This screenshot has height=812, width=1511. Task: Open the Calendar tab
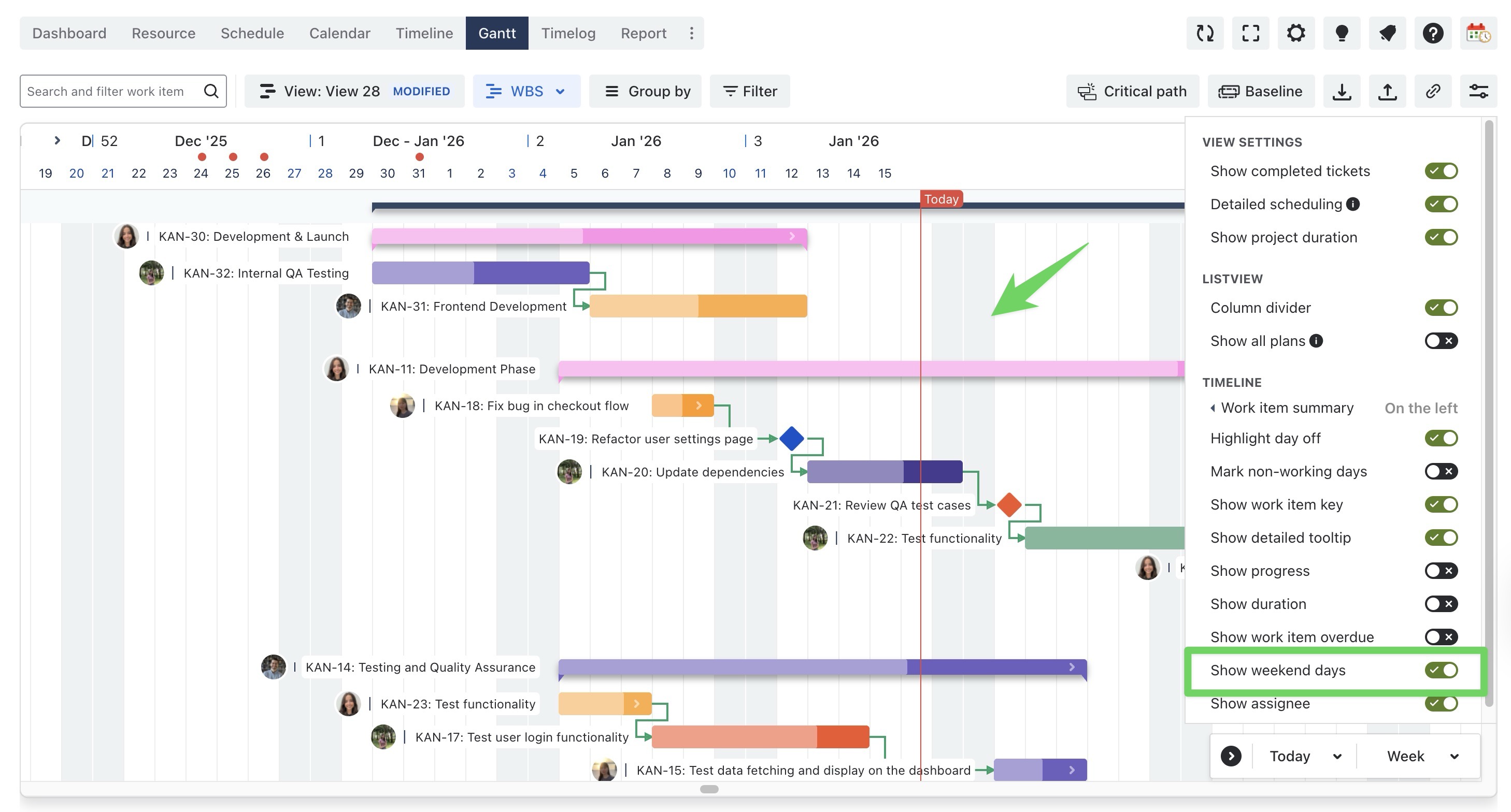coord(339,34)
